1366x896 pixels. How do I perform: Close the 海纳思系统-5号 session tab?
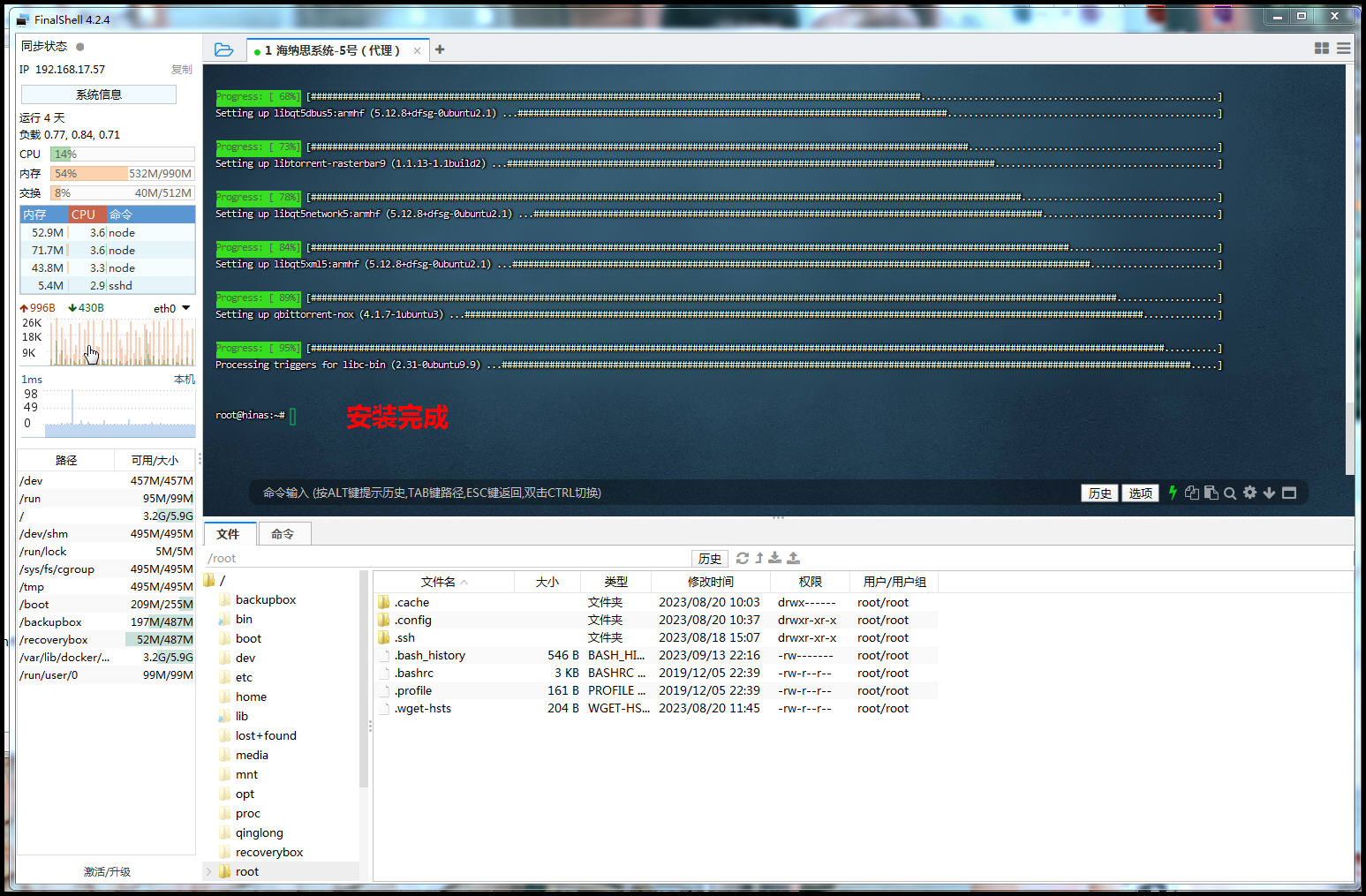click(x=417, y=51)
